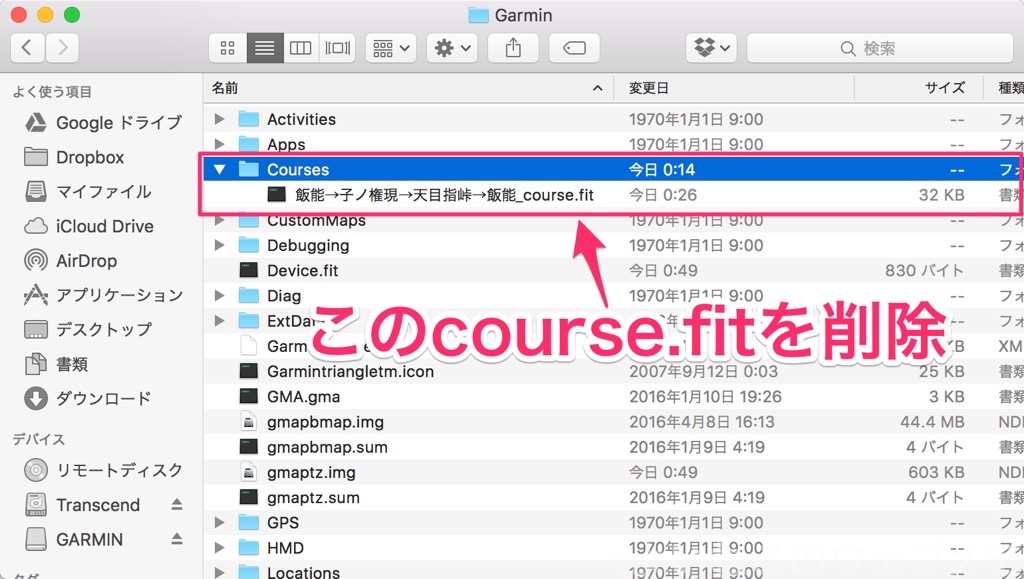Switch to column view in toolbar
Image resolution: width=1024 pixels, height=579 pixels.
click(x=300, y=47)
